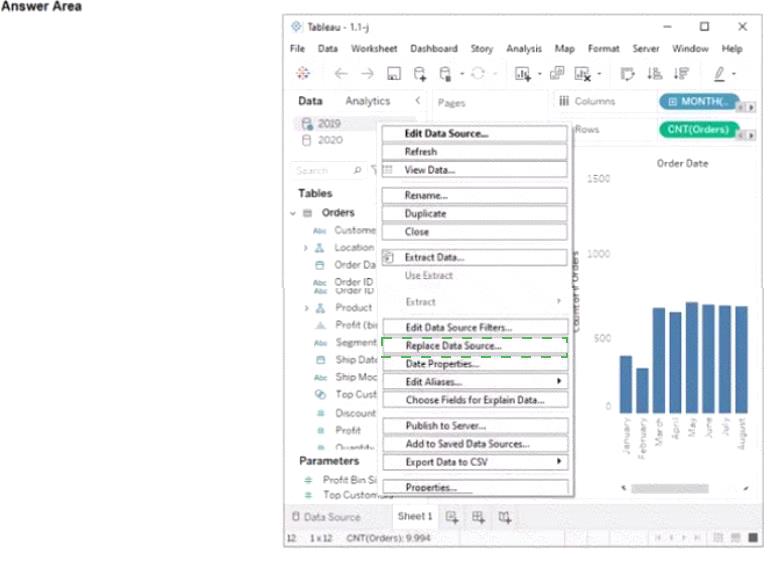Open the Dashboard menu

pyautogui.click(x=434, y=49)
